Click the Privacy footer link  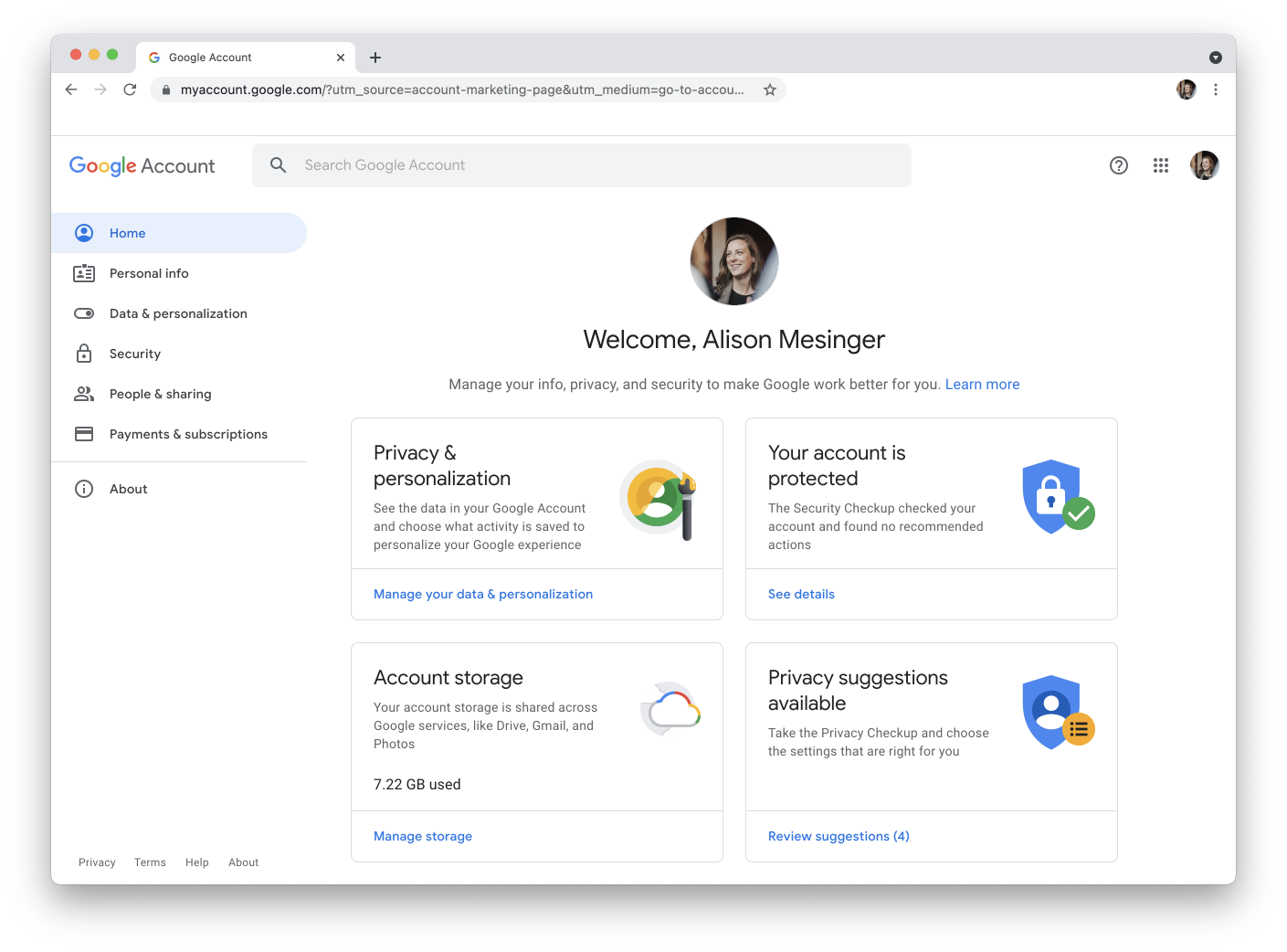[x=97, y=862]
